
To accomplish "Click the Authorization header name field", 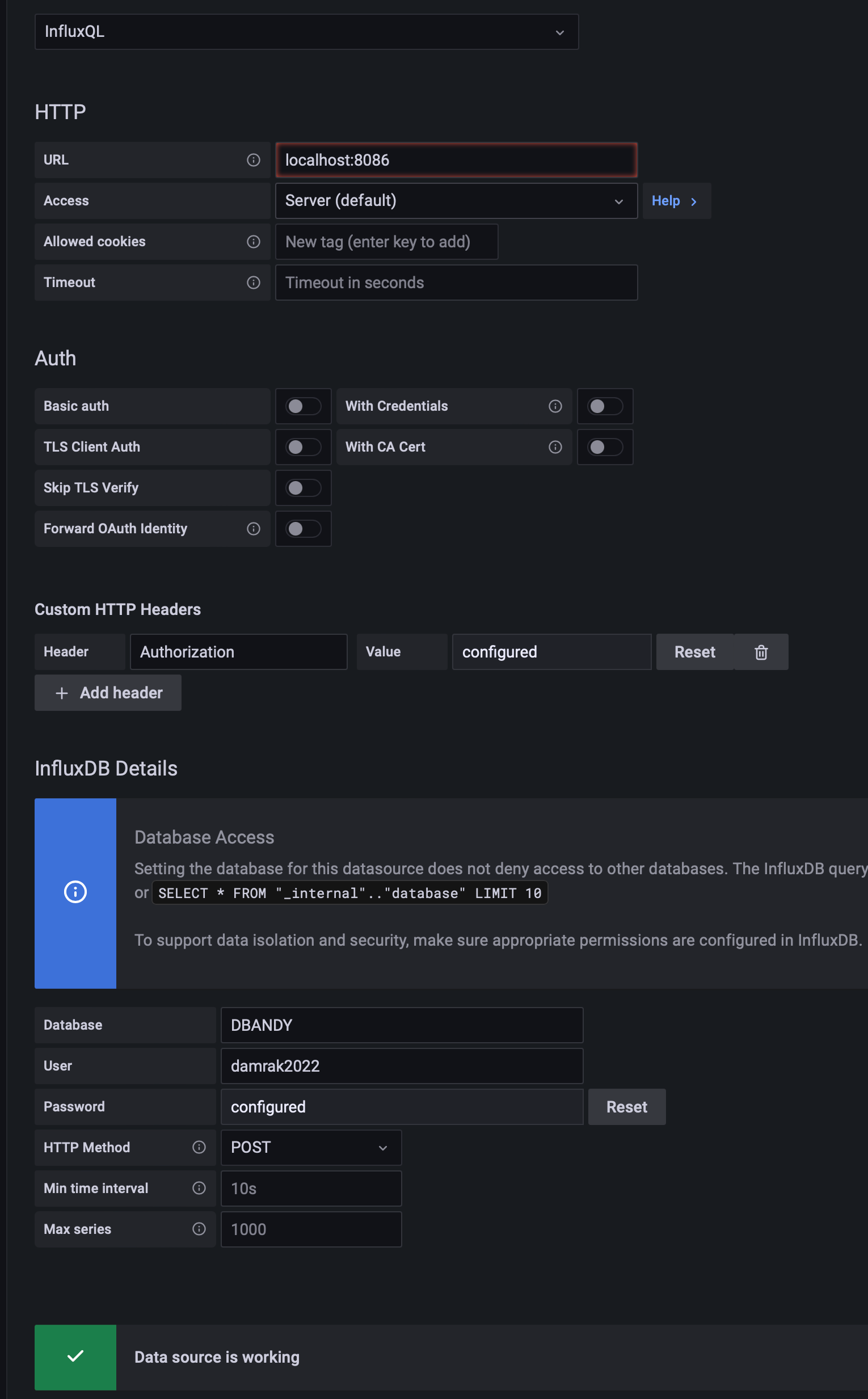I will pyautogui.click(x=239, y=652).
